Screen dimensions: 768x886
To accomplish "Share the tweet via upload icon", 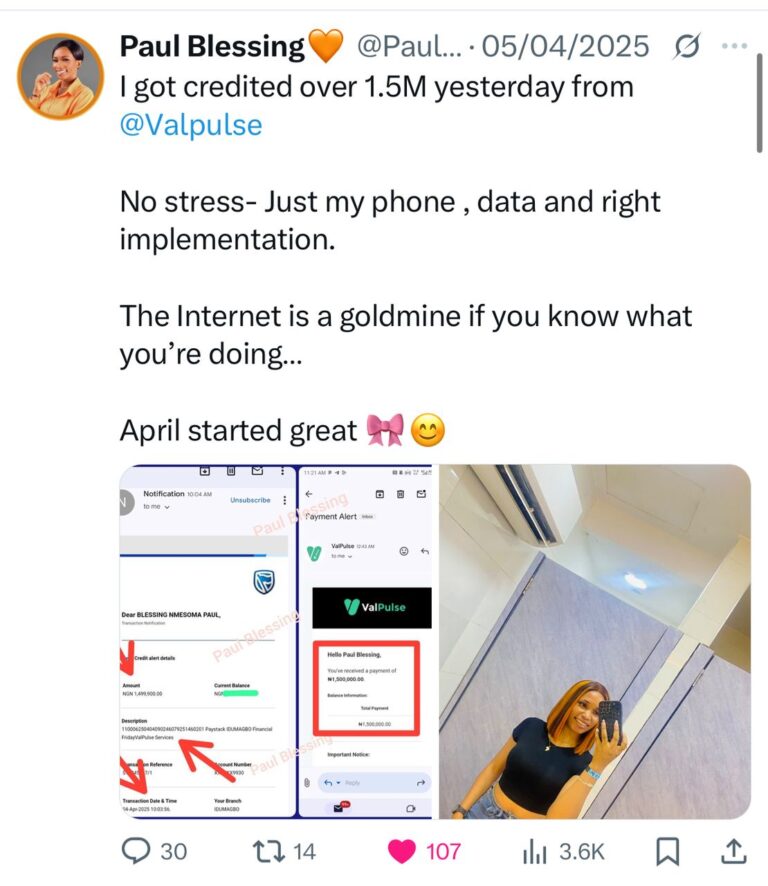I will 734,851.
